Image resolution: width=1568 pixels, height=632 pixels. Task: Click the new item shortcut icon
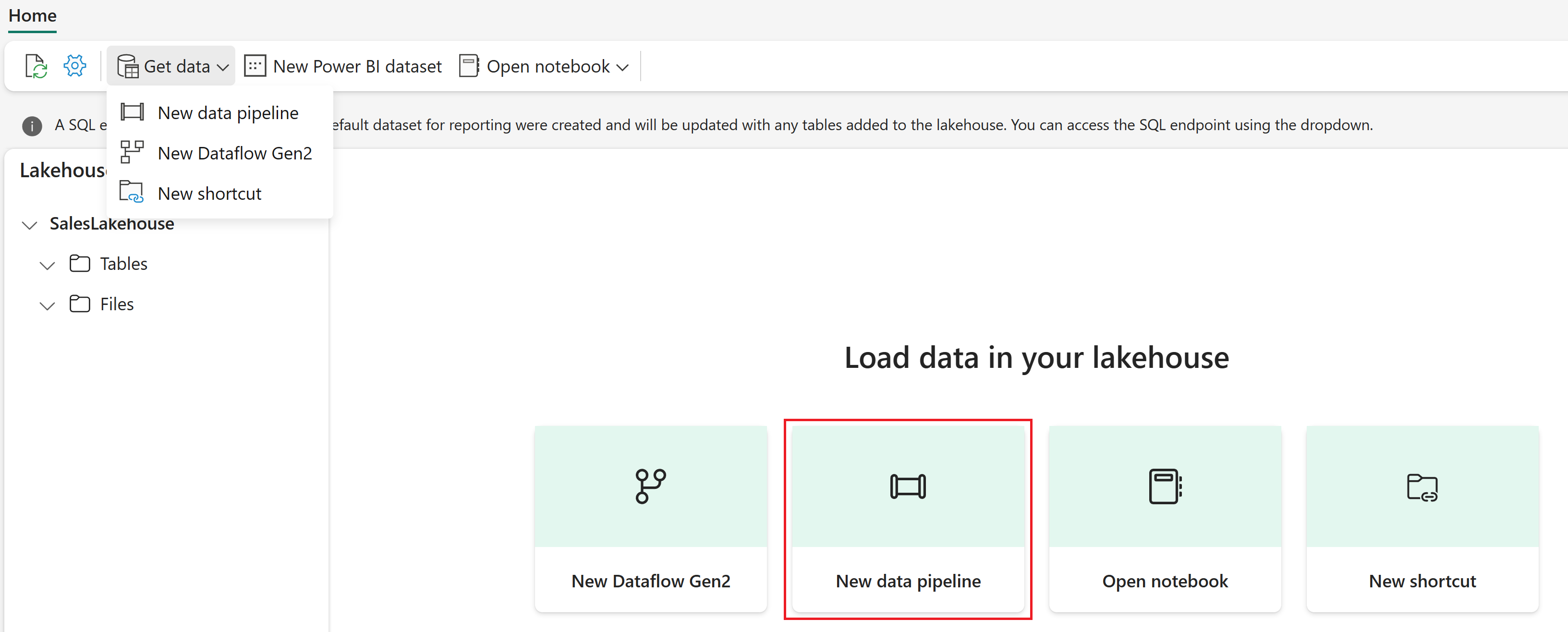[x=131, y=193]
